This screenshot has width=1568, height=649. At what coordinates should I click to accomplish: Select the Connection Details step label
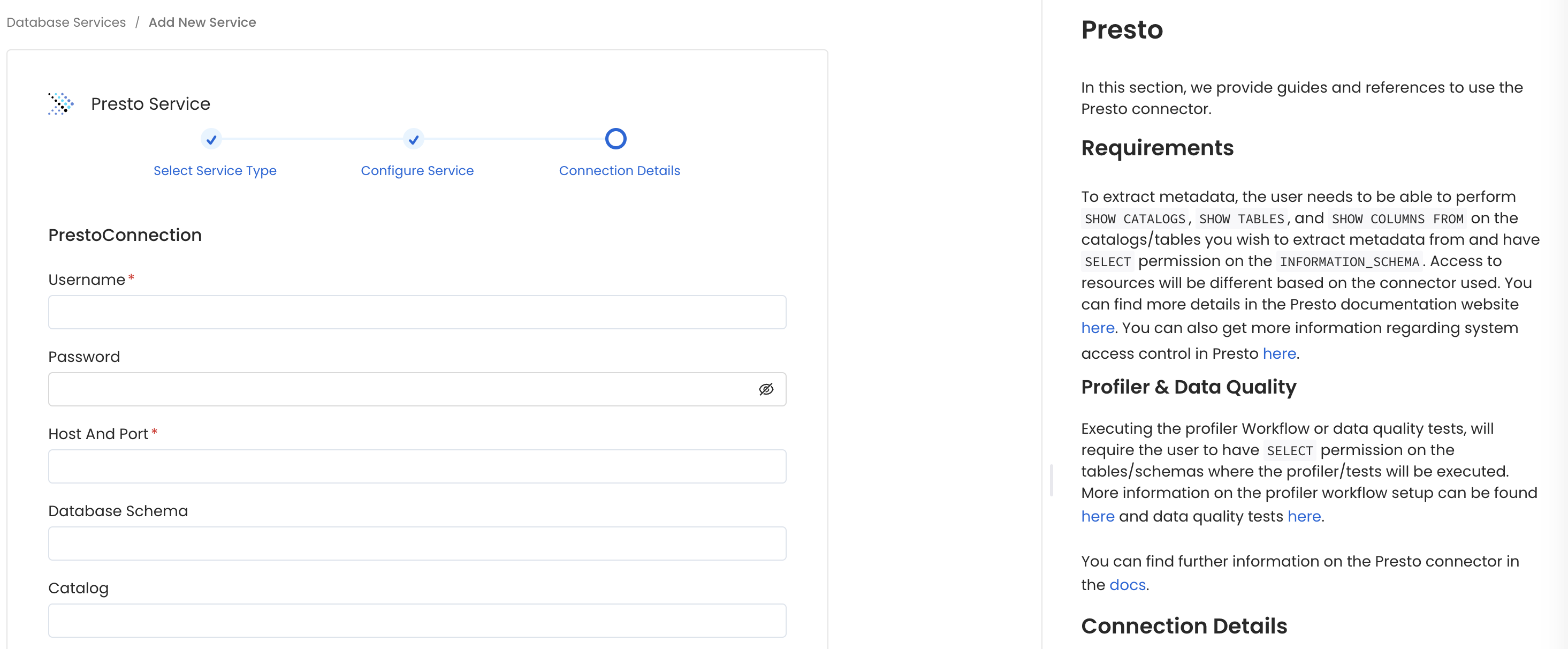point(619,170)
